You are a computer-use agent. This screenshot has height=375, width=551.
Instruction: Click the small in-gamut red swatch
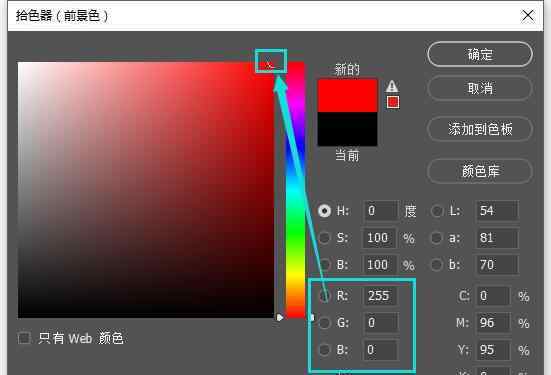[393, 102]
